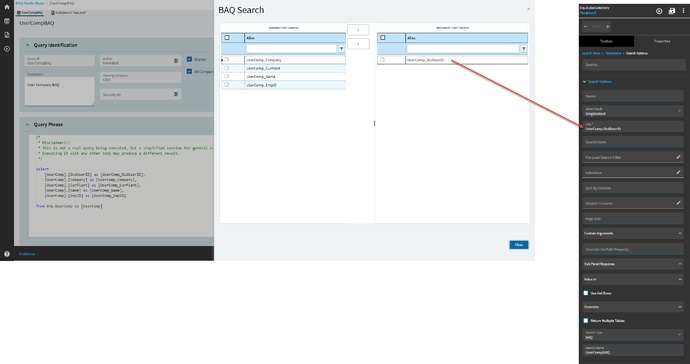Viewport: 690px width, 364px height.
Task: Click the move-right arrow button between grids
Action: point(358,30)
